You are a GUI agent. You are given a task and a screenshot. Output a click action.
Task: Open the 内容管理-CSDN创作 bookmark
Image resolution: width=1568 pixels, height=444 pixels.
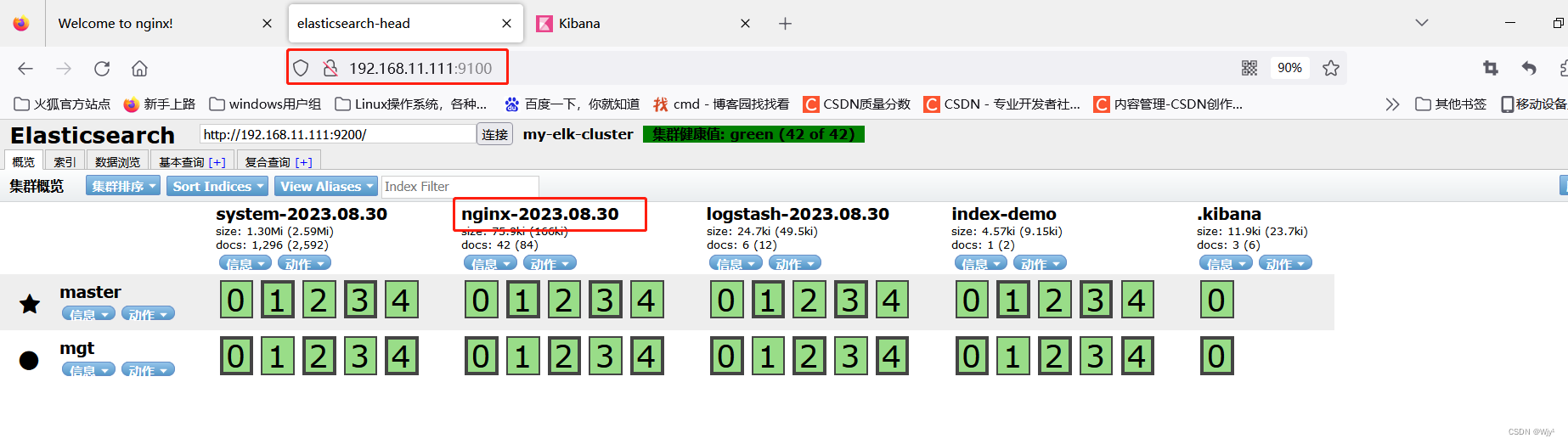pyautogui.click(x=1168, y=104)
